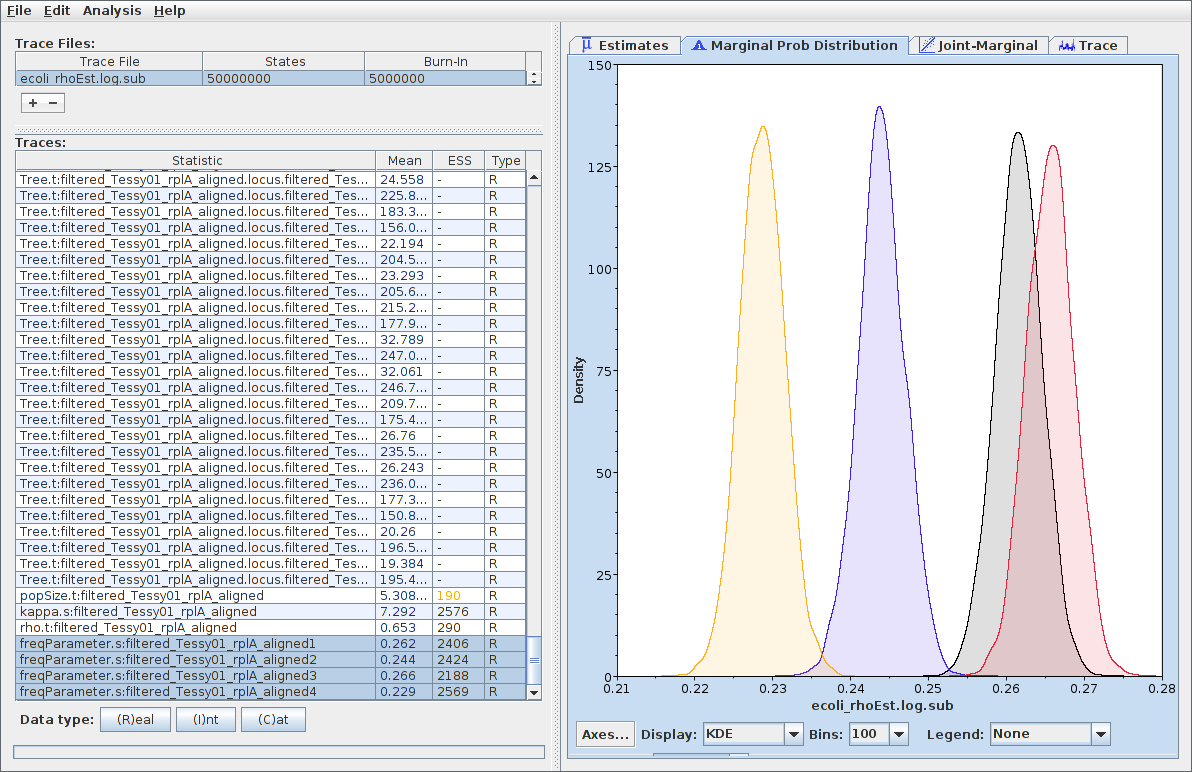Open the Estimates tab
Screen dimensions: 1192x772
625,45
